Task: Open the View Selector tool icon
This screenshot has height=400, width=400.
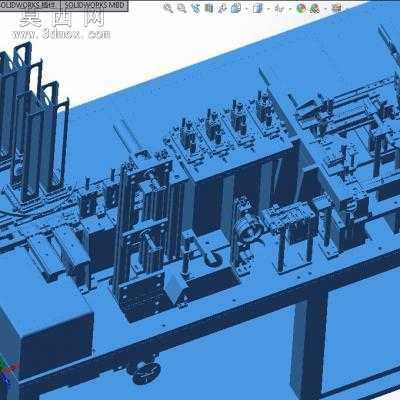Action: pos(222,8)
